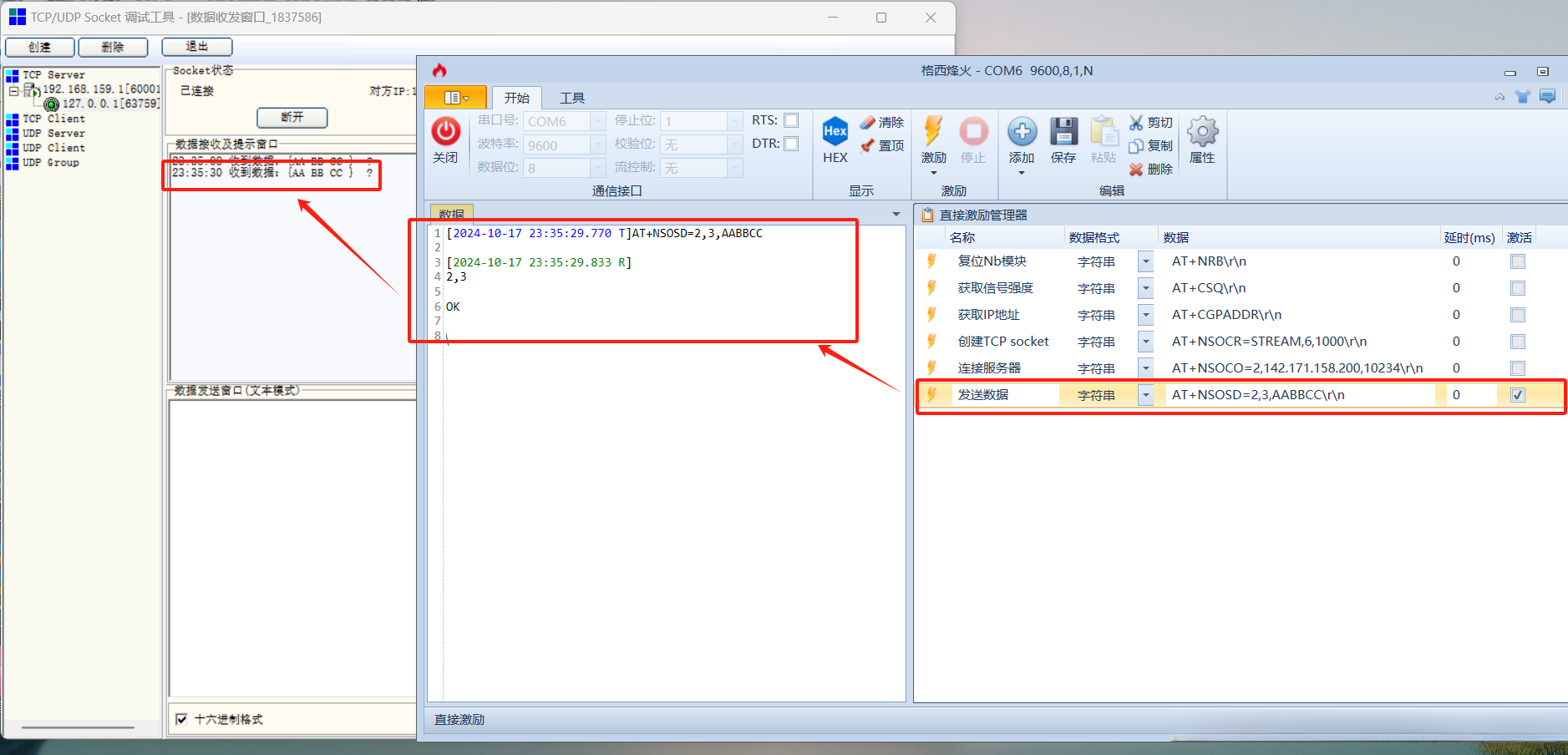Image resolution: width=1568 pixels, height=755 pixels.
Task: Click the AT+NSOSD=2,3,AABBCC\r\n data cell
Action: click(1299, 395)
